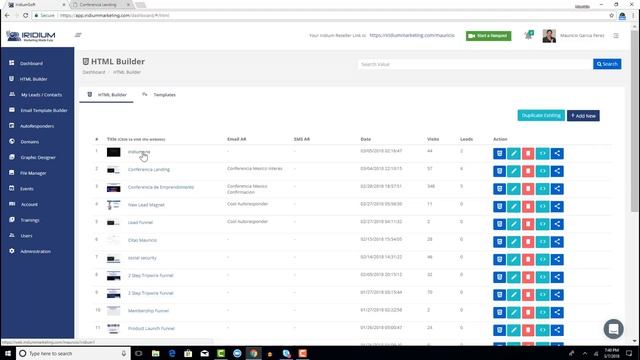Share the Product Launch Funnel page

(557, 330)
